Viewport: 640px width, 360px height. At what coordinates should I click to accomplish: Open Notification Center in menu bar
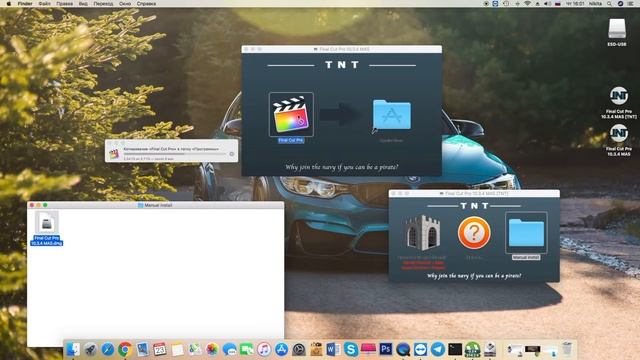(631, 4)
